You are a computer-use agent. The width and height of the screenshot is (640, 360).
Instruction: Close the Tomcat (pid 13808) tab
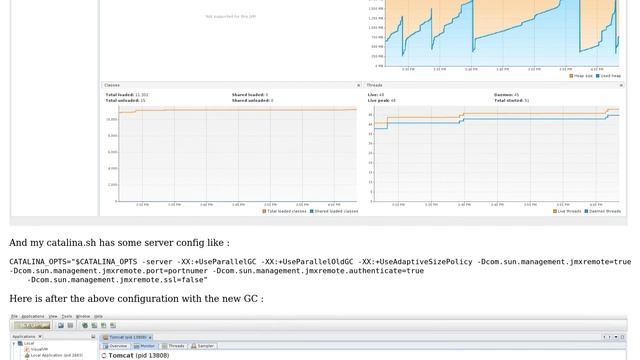pos(150,338)
